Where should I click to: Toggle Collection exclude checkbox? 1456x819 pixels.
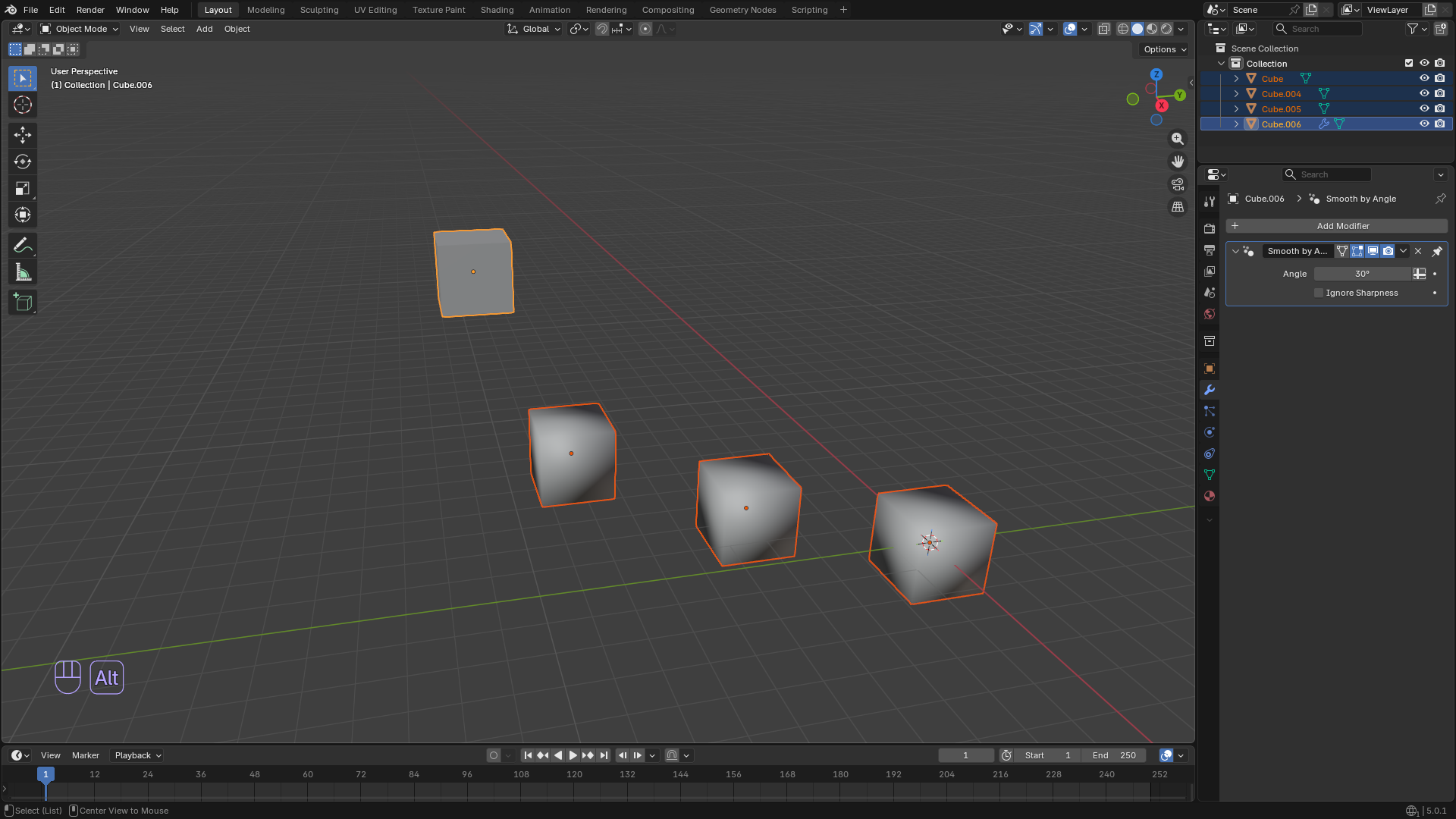(1409, 63)
